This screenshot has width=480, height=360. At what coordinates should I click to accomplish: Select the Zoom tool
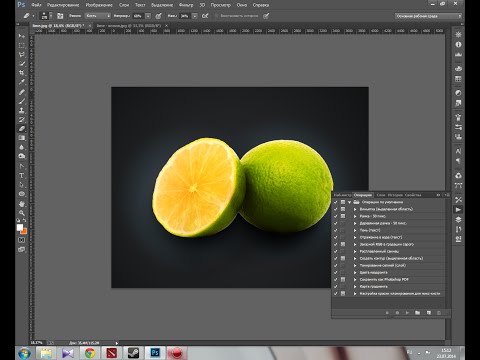point(22,213)
